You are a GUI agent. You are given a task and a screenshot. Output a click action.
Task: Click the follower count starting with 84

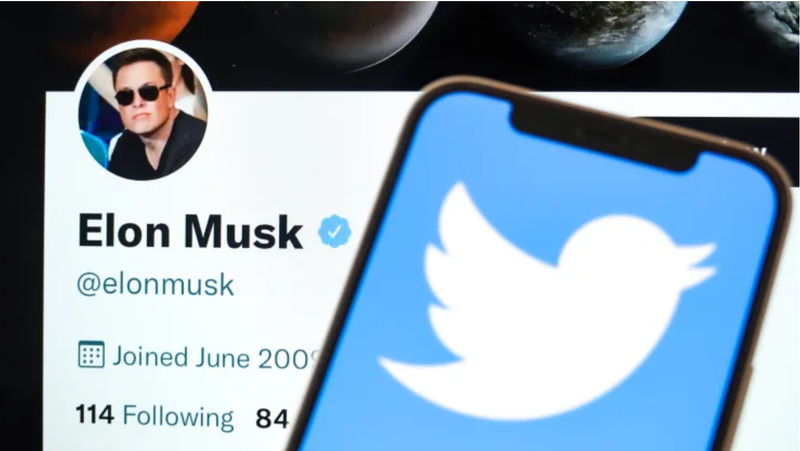[272, 418]
